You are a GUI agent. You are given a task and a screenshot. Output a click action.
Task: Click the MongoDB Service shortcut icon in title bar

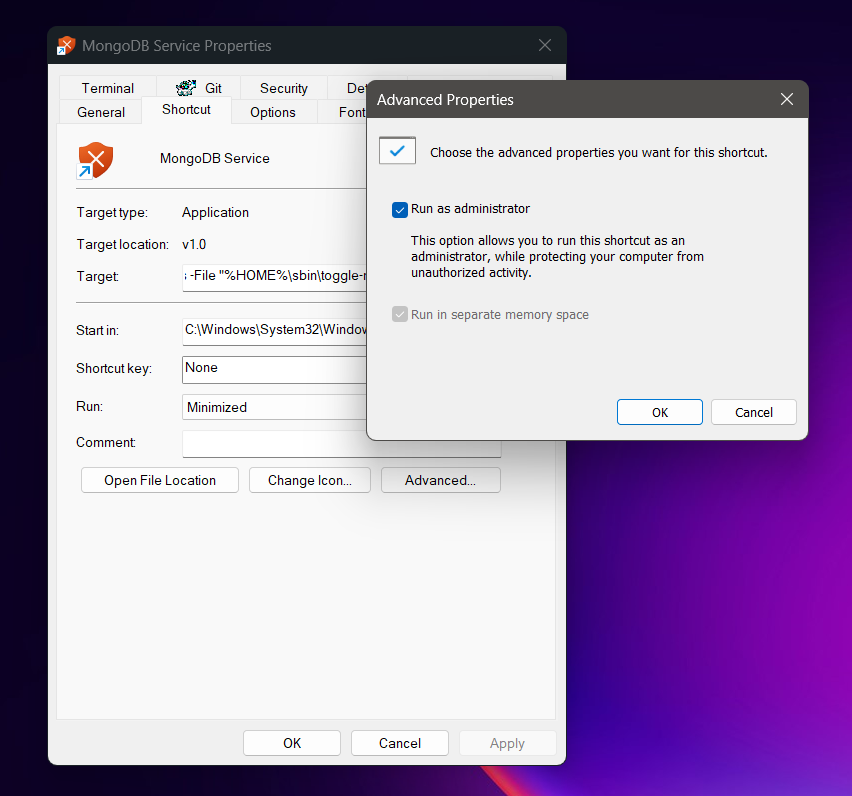point(66,46)
